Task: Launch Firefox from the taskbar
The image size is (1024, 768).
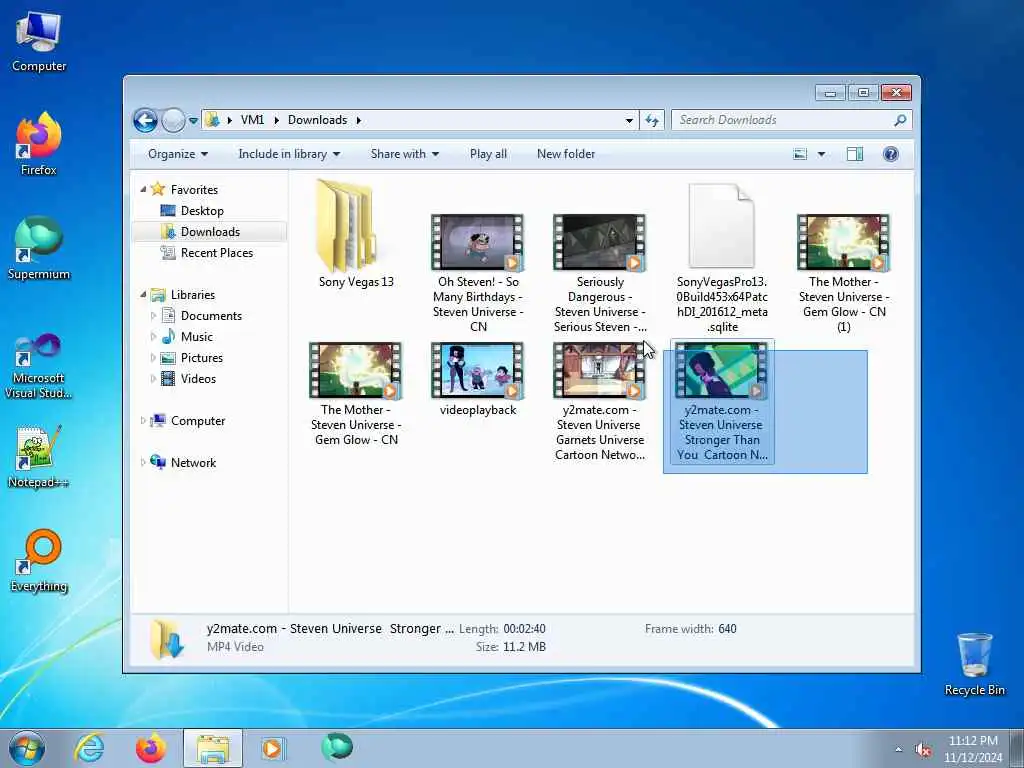Action: (x=150, y=748)
